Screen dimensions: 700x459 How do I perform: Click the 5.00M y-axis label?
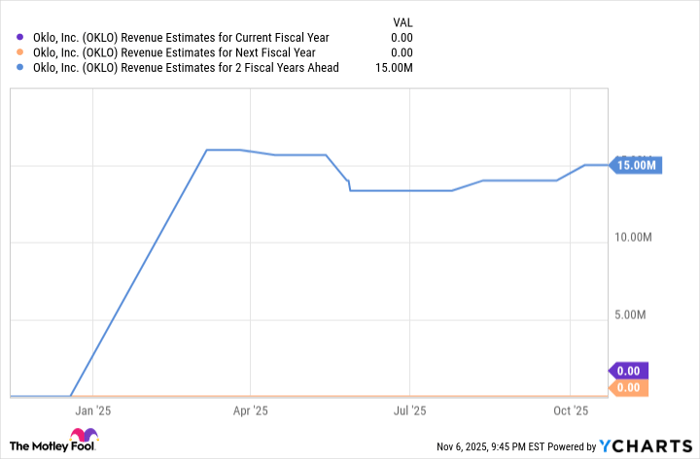point(630,315)
